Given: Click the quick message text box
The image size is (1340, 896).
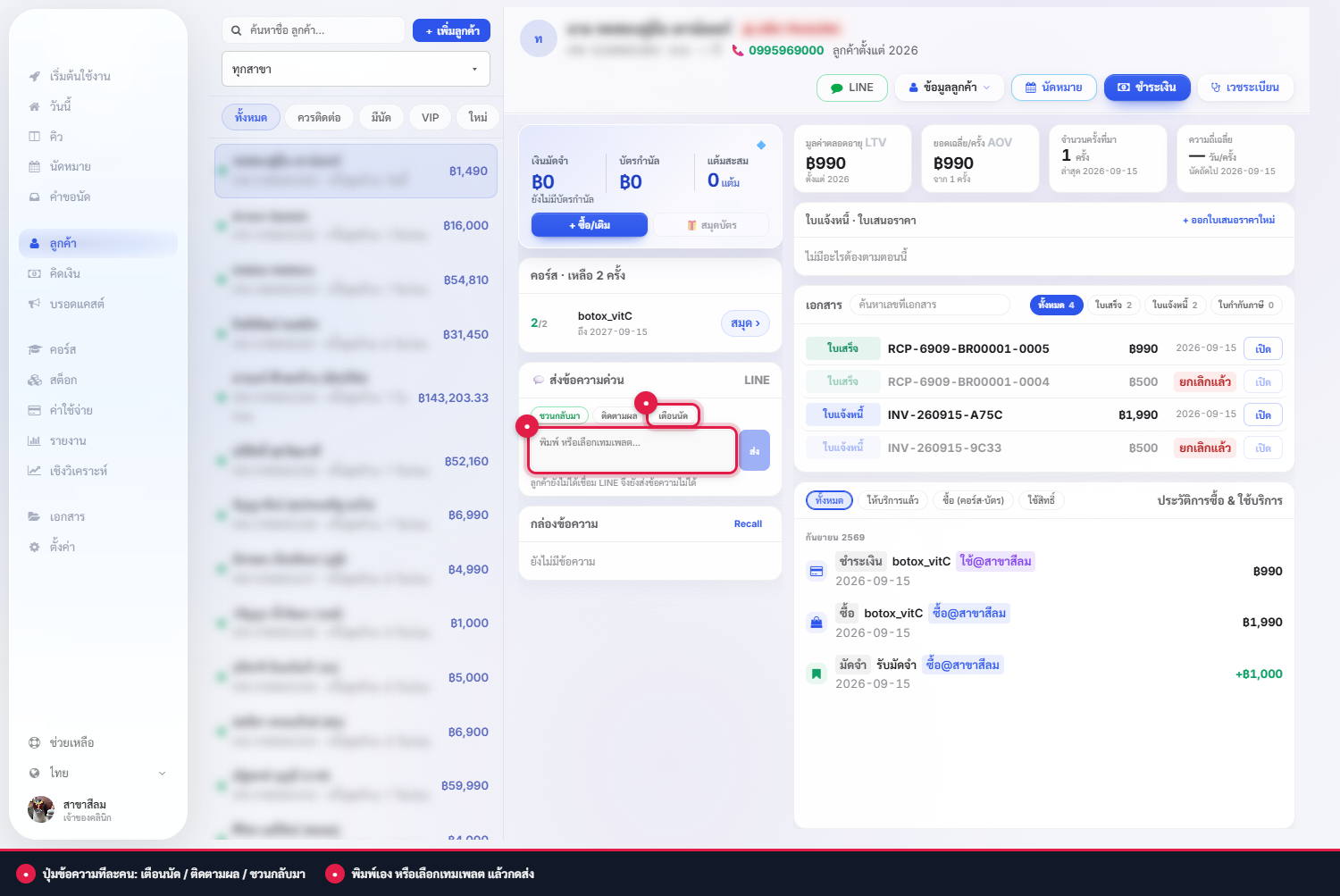Looking at the screenshot, I should [x=632, y=450].
